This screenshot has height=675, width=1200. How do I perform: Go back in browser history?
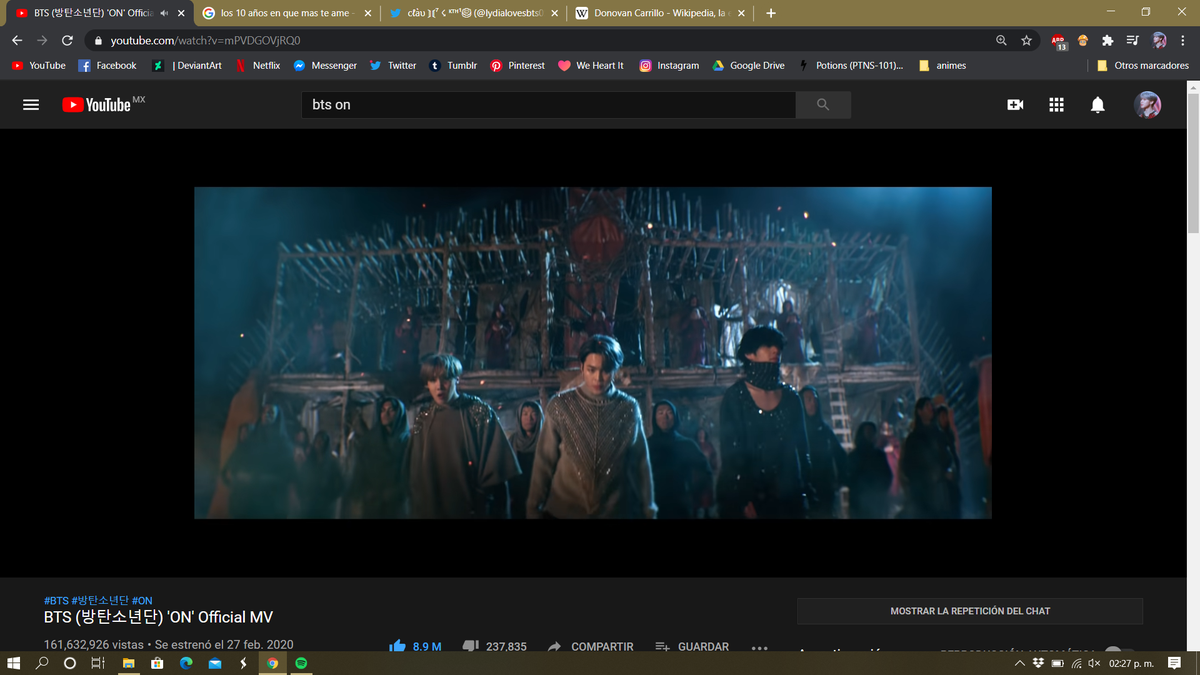[17, 40]
